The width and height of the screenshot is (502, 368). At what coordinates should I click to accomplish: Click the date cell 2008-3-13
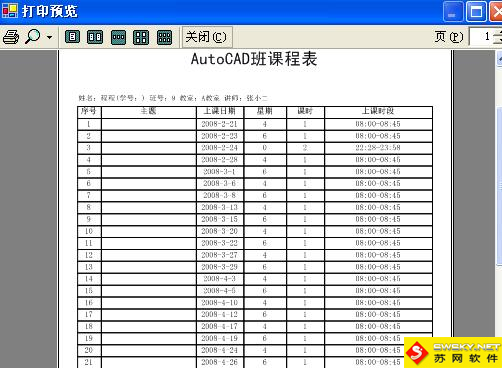pyautogui.click(x=220, y=207)
